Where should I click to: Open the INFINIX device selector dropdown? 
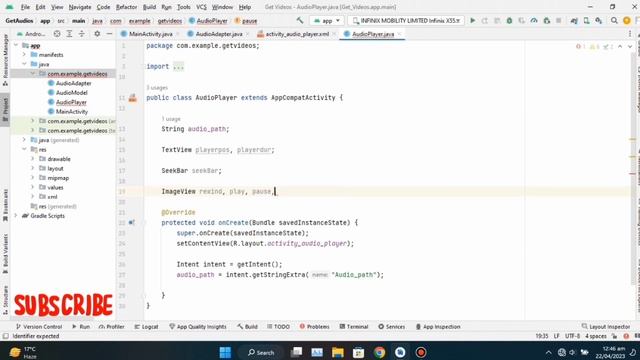pos(406,20)
